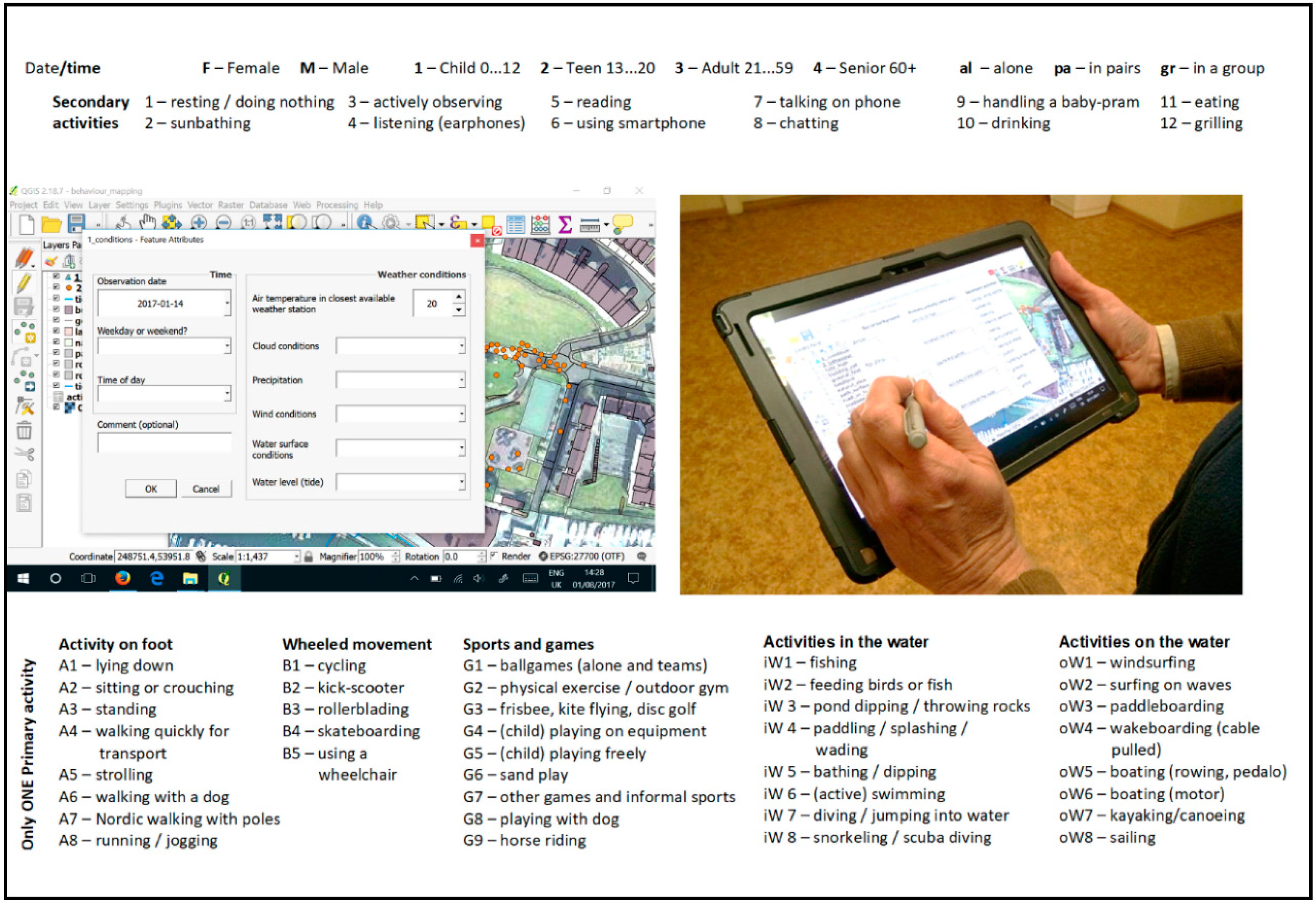This screenshot has width=1316, height=905.
Task: Click the Toggle Editing pencil icon
Action: point(24,283)
